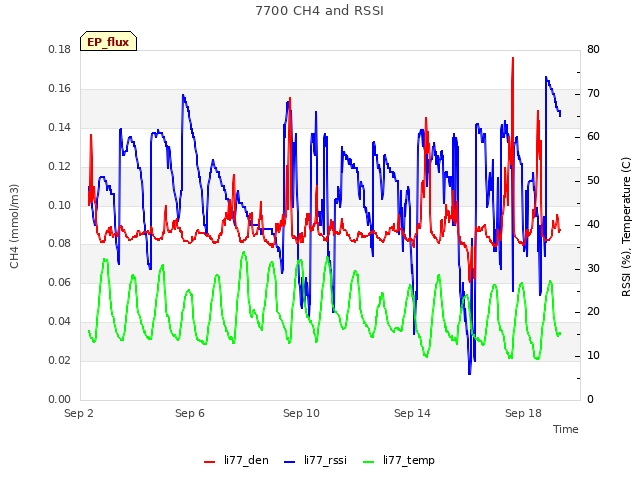Click the 30 right axis value

593,268
